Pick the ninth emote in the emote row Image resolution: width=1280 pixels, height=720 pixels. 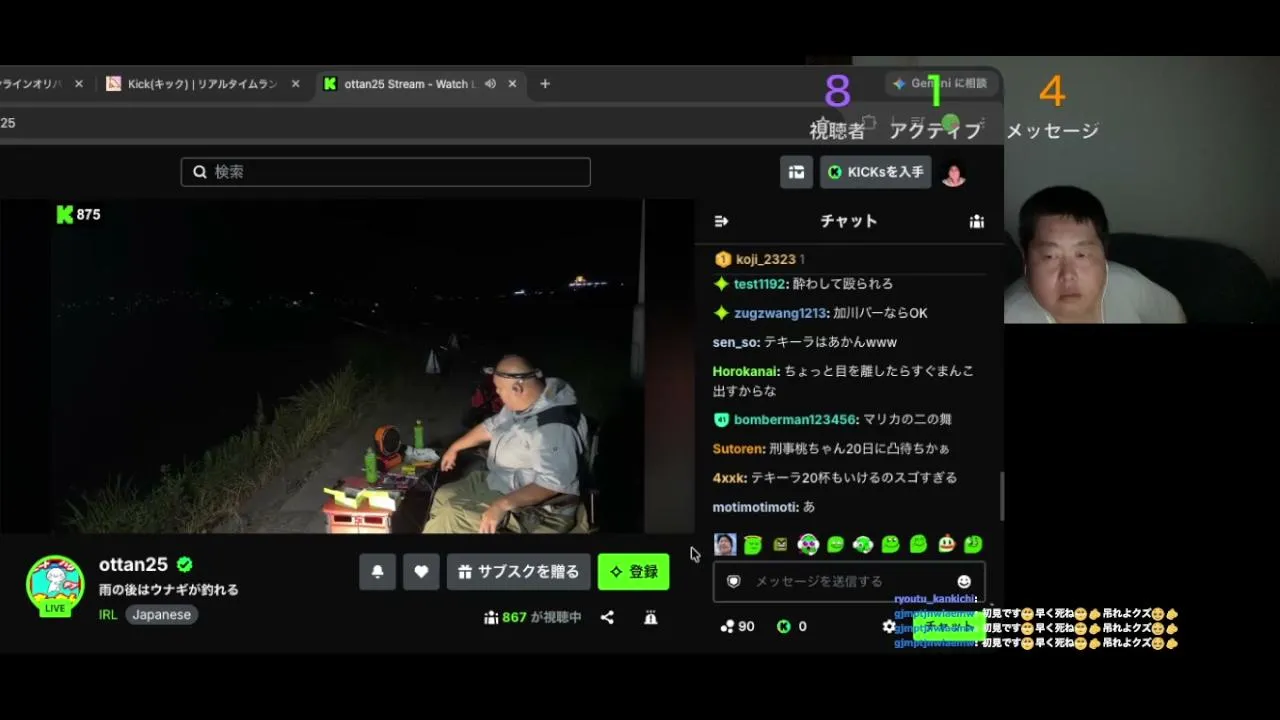[946, 544]
